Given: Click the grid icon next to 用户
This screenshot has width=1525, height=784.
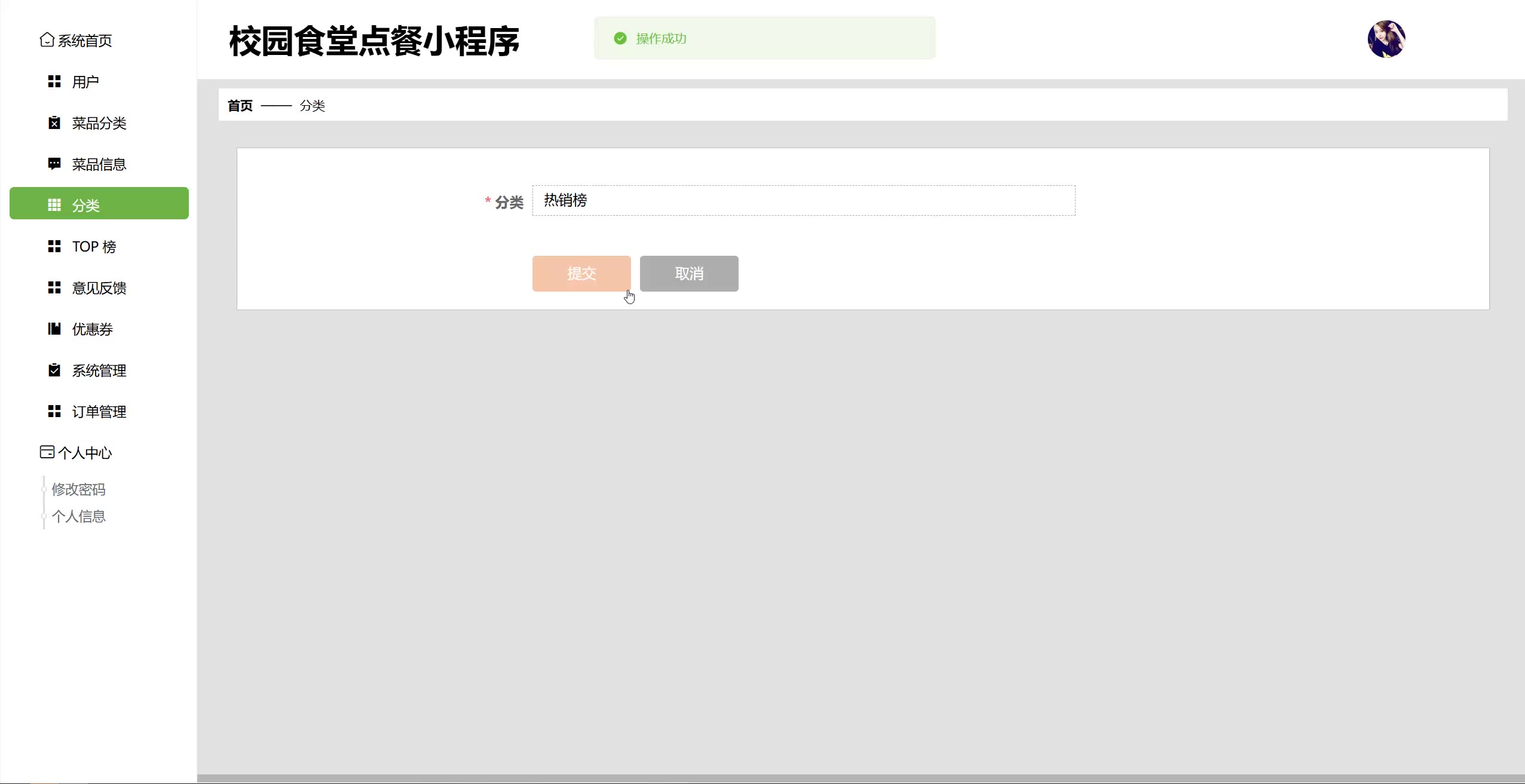Looking at the screenshot, I should [x=54, y=81].
